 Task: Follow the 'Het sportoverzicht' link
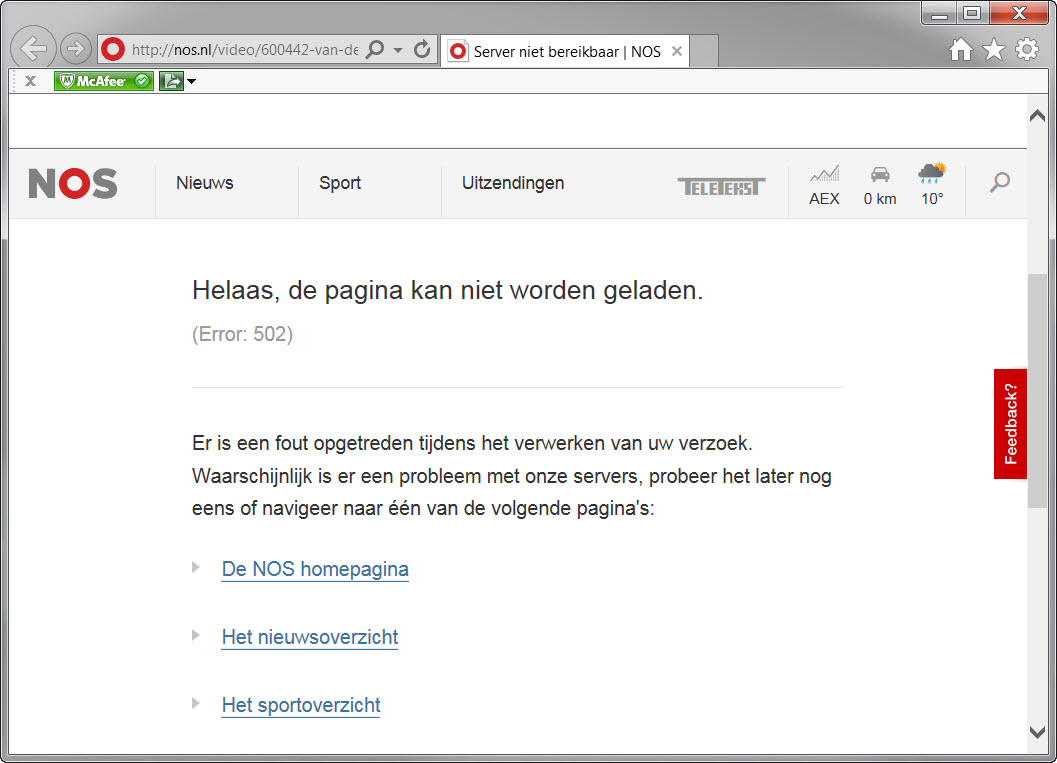click(x=301, y=705)
